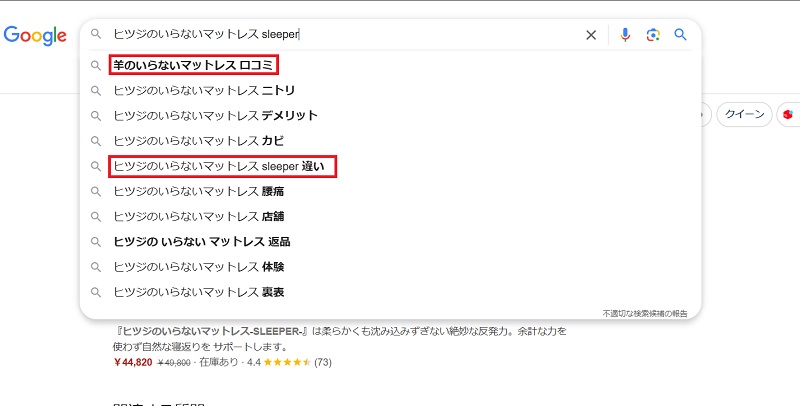The image size is (800, 406).
Task: Click magnifier icon beside sleeper 違い suggestion
Action: pos(96,166)
